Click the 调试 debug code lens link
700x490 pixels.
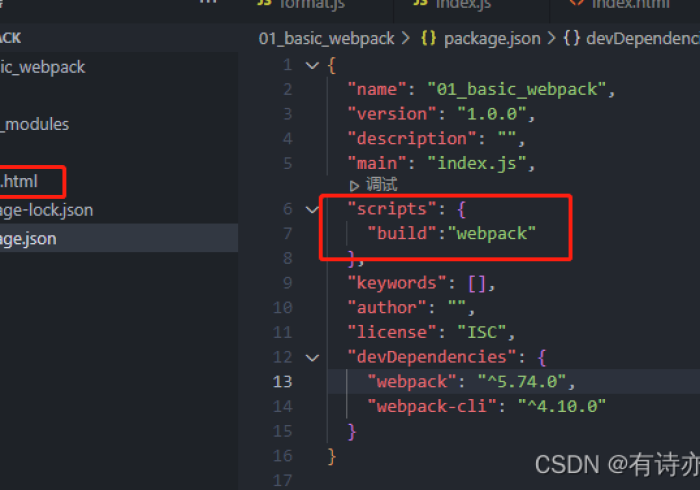pos(381,185)
